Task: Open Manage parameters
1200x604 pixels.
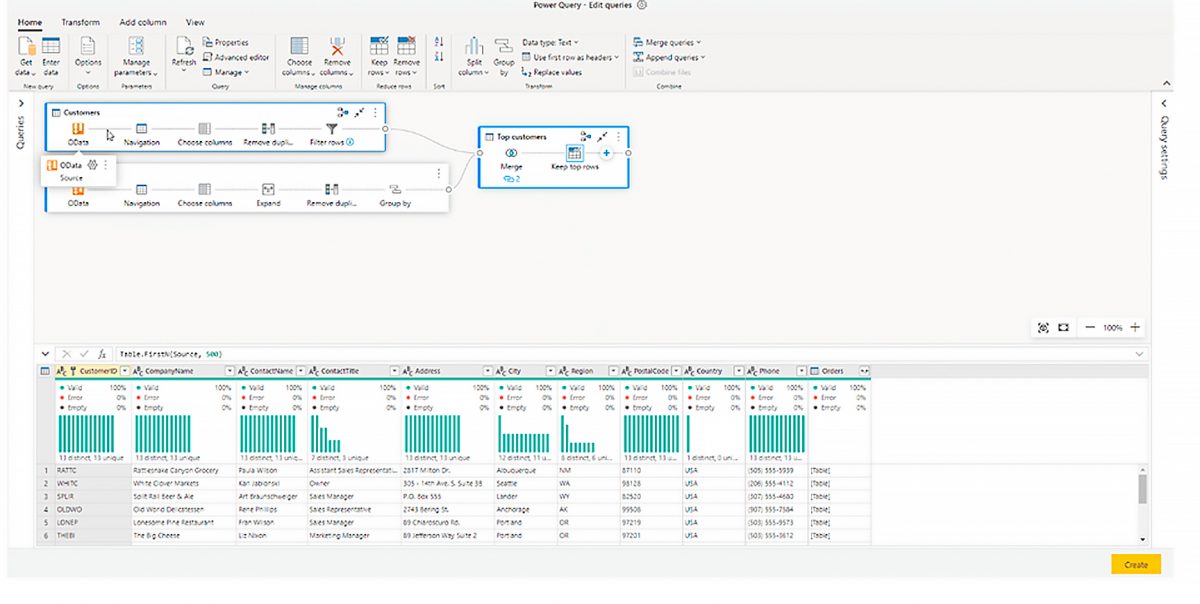Action: point(136,56)
